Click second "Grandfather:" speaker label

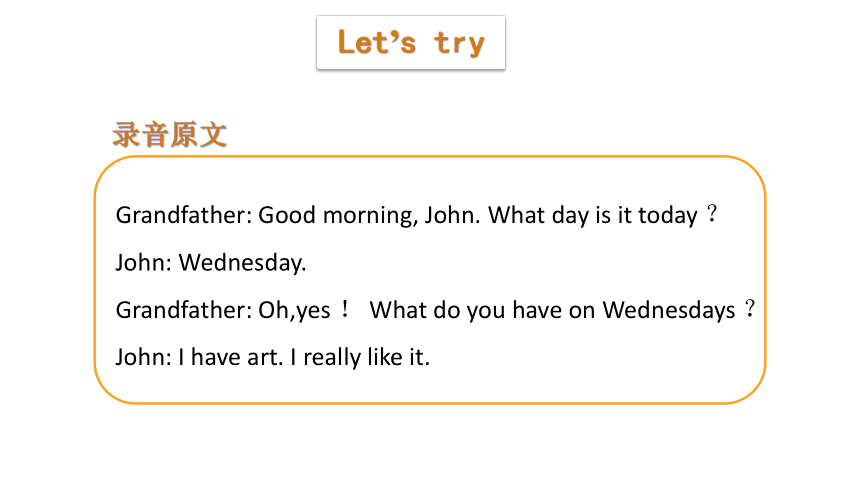[184, 311]
